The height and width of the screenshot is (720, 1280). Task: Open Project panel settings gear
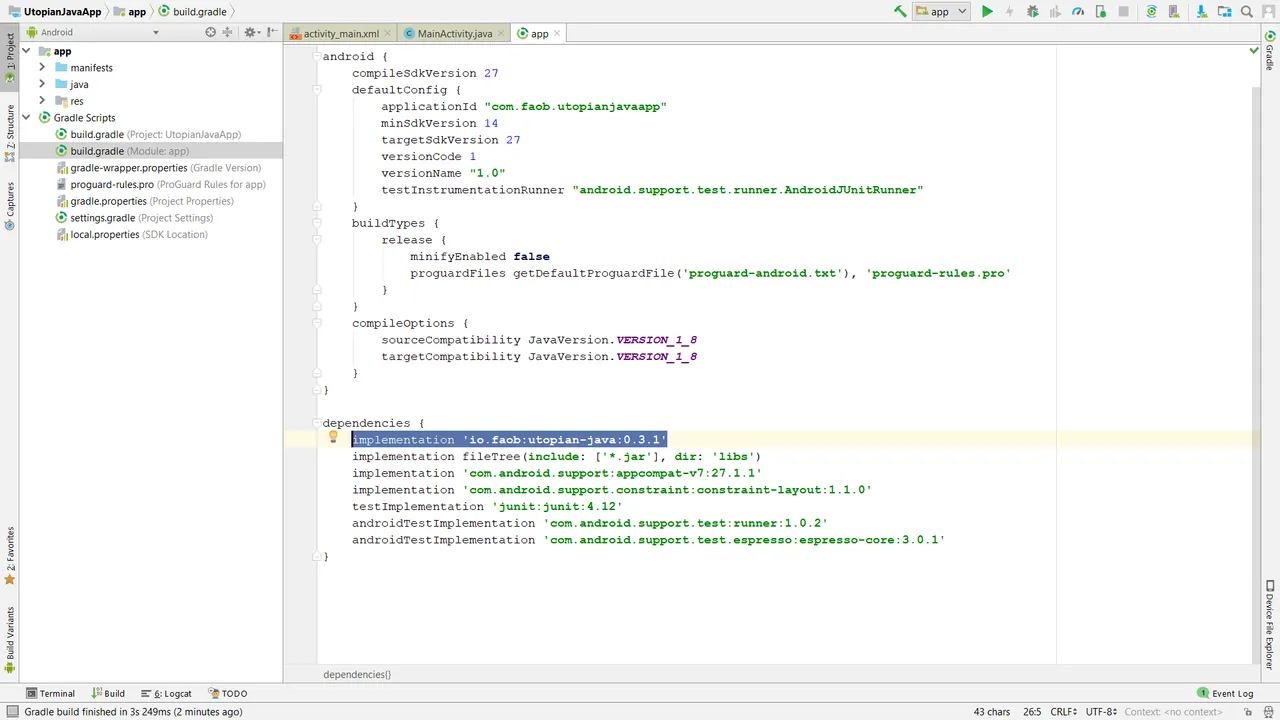click(251, 32)
